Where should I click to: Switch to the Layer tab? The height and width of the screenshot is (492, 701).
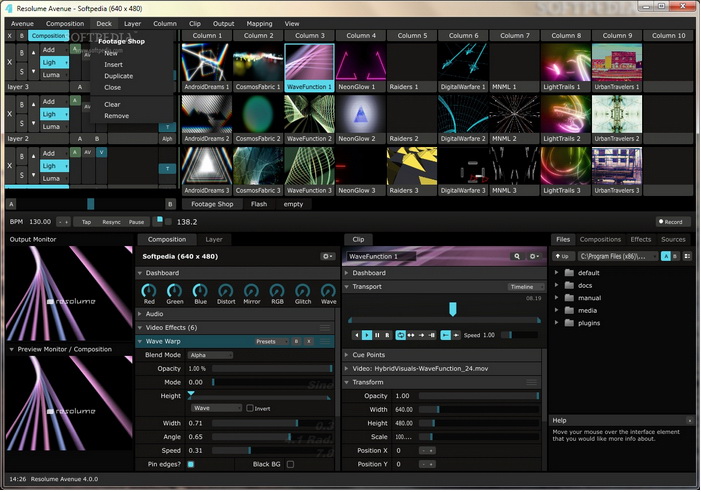click(214, 240)
